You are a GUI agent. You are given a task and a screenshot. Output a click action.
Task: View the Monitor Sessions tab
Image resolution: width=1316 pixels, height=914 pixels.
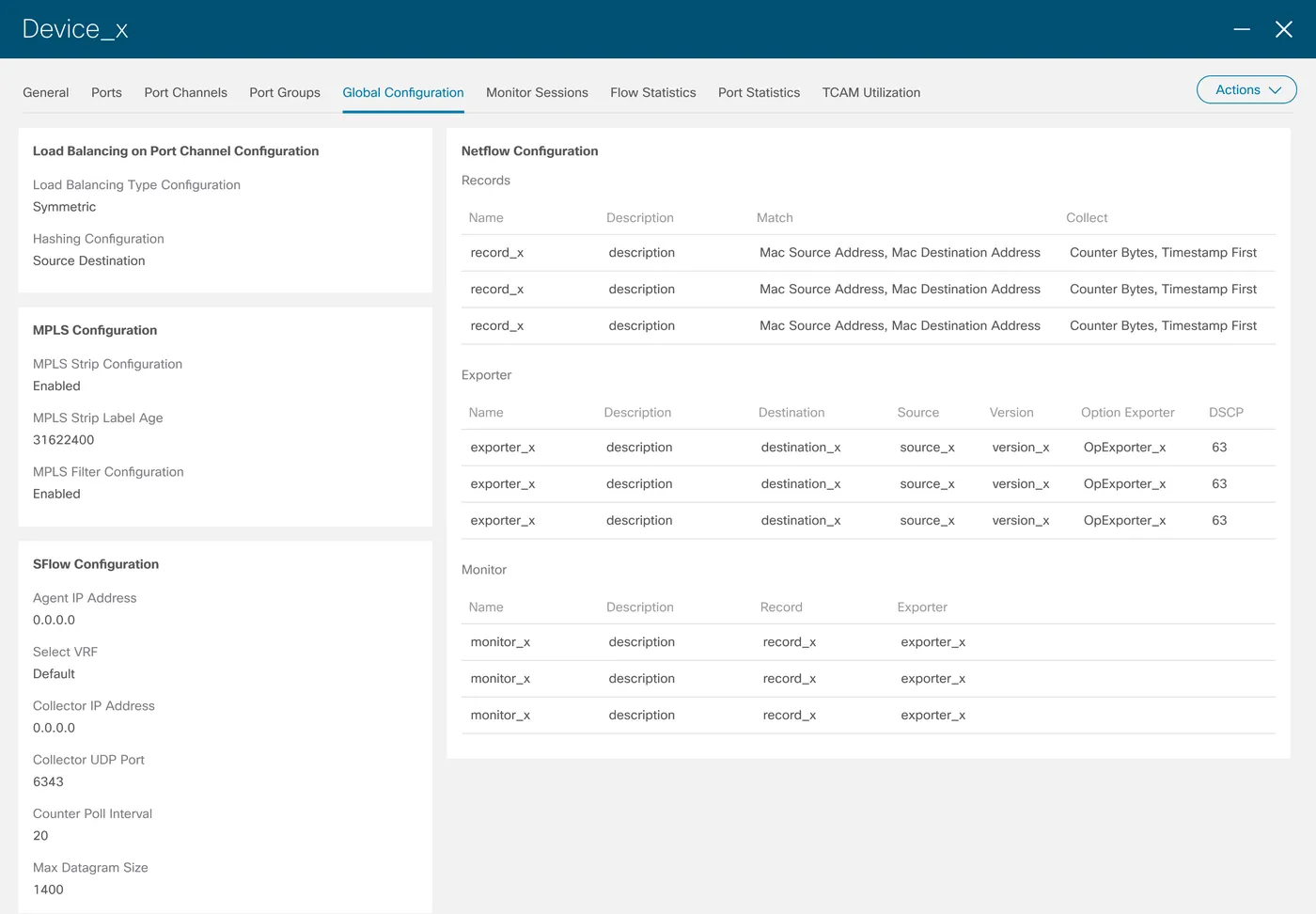[537, 92]
